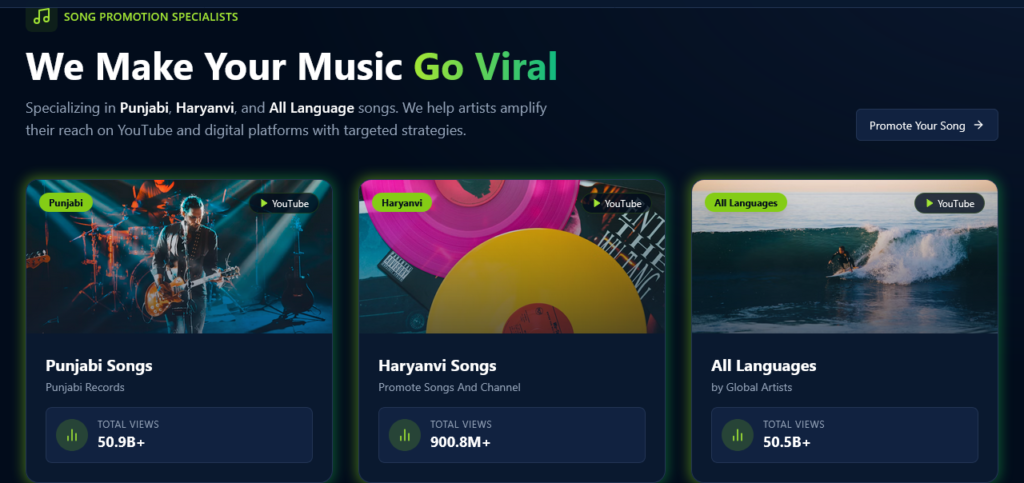Click the Haryanvi Songs title
This screenshot has width=1024, height=483.
[438, 366]
